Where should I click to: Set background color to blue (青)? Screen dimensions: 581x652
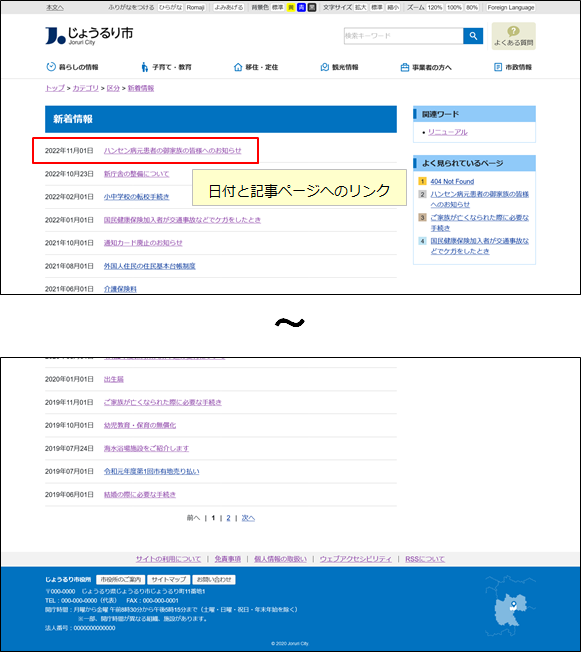301,7
